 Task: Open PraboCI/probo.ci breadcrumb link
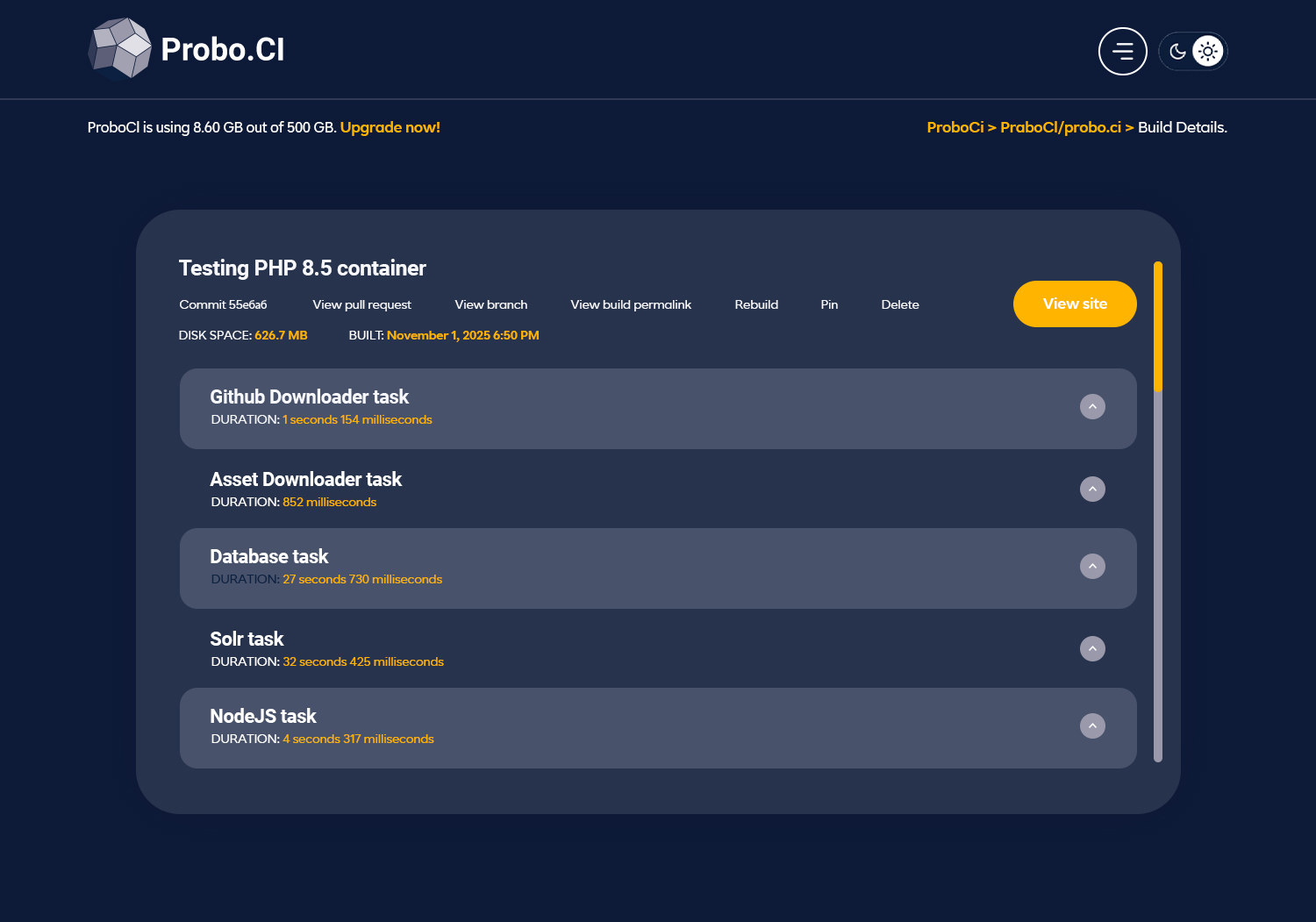click(x=1061, y=127)
